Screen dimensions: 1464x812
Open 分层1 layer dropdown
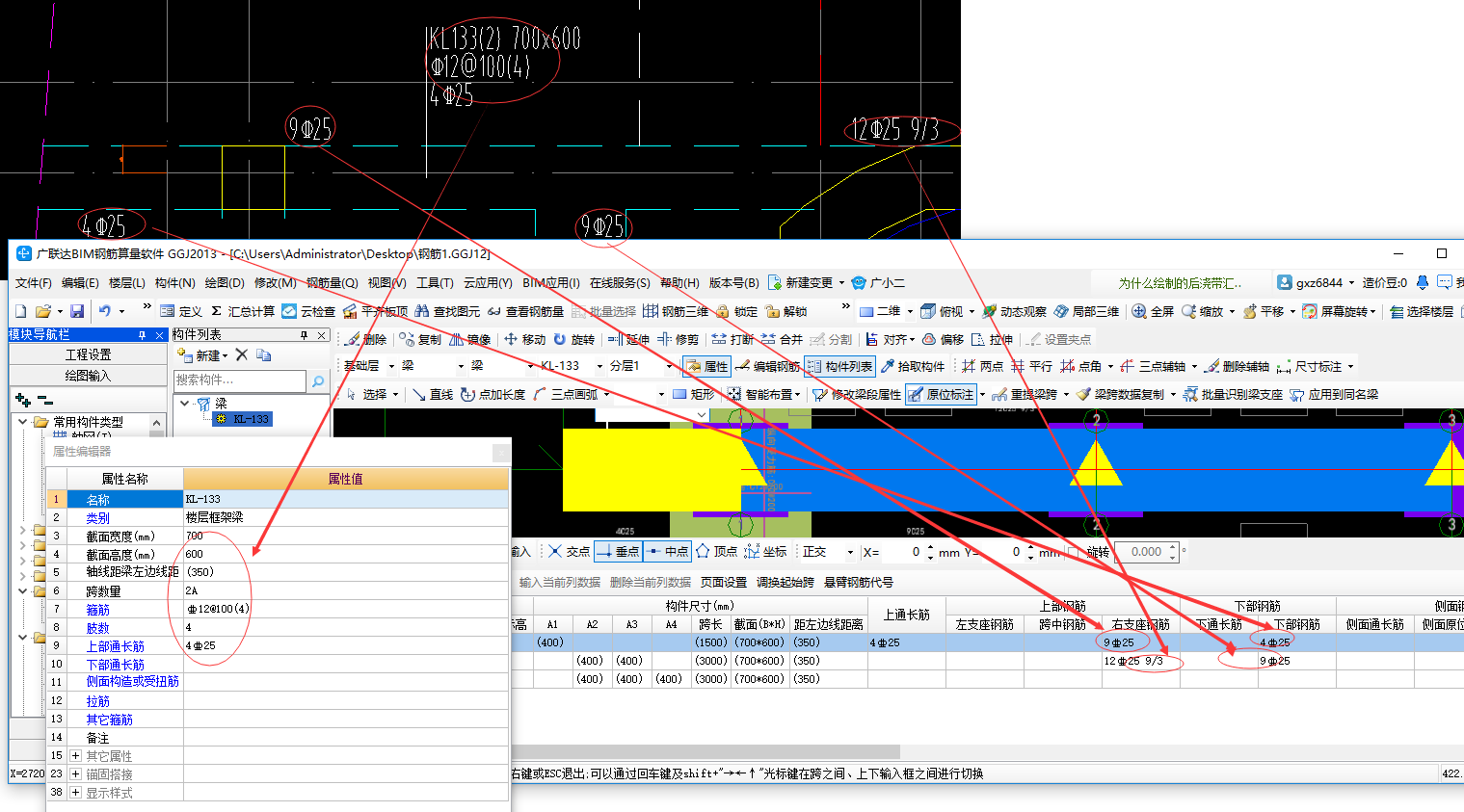669,366
